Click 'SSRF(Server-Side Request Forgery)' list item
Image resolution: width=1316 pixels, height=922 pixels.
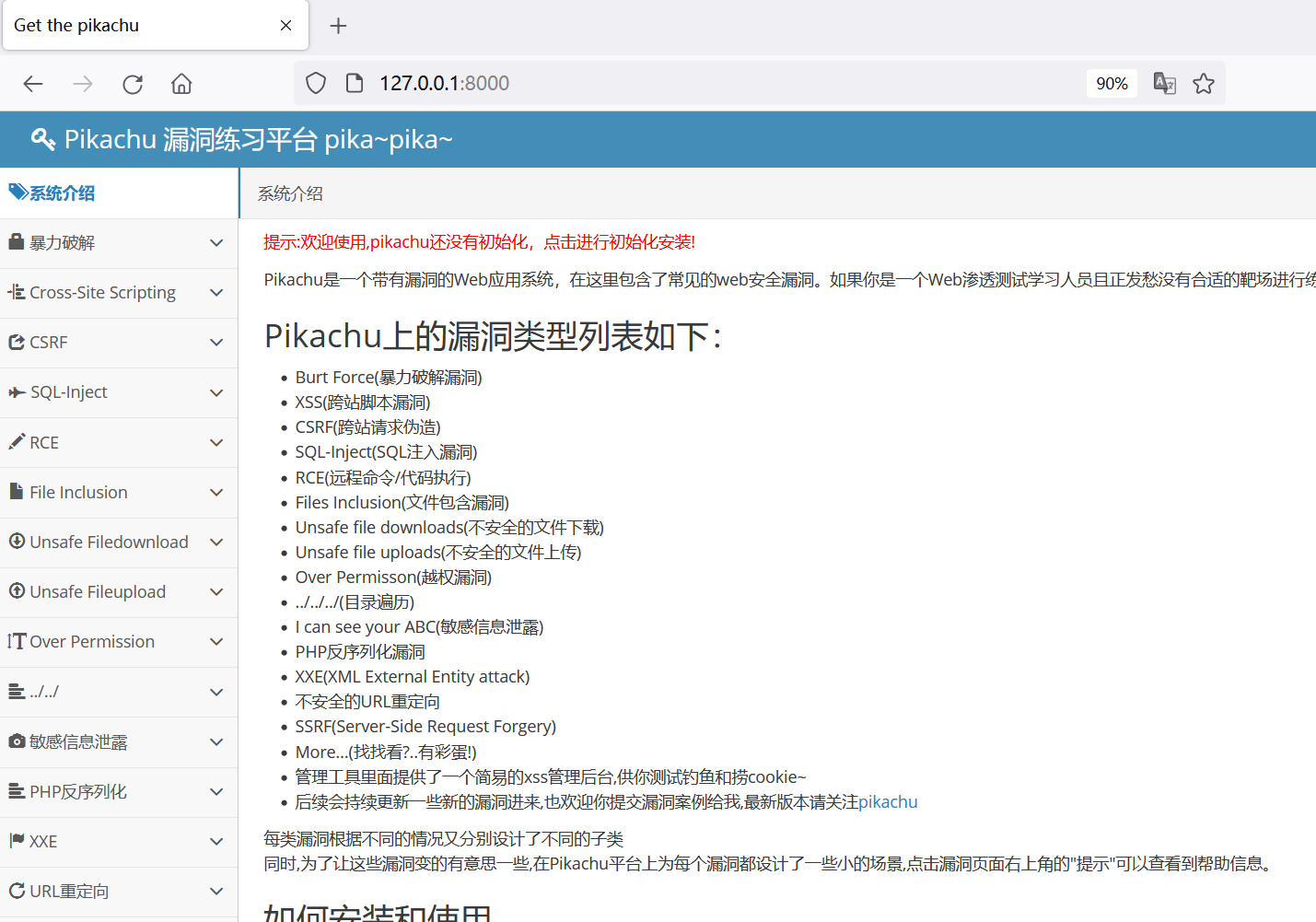point(425,727)
